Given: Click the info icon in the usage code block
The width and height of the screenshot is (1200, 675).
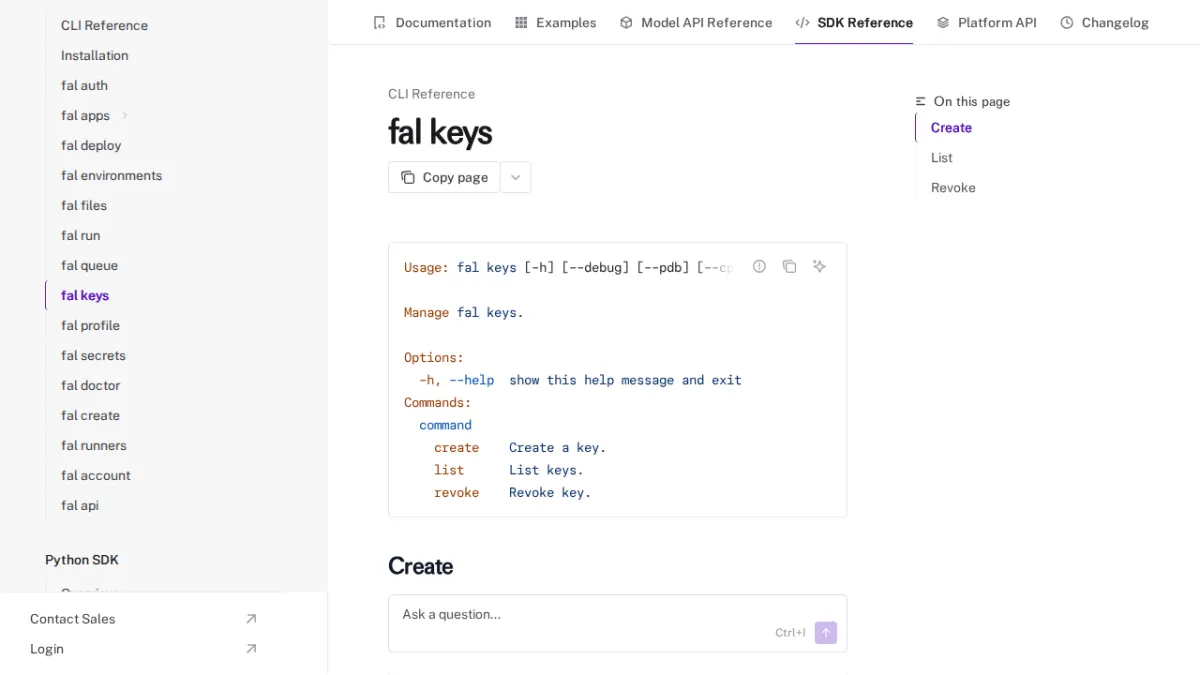Looking at the screenshot, I should coord(760,266).
